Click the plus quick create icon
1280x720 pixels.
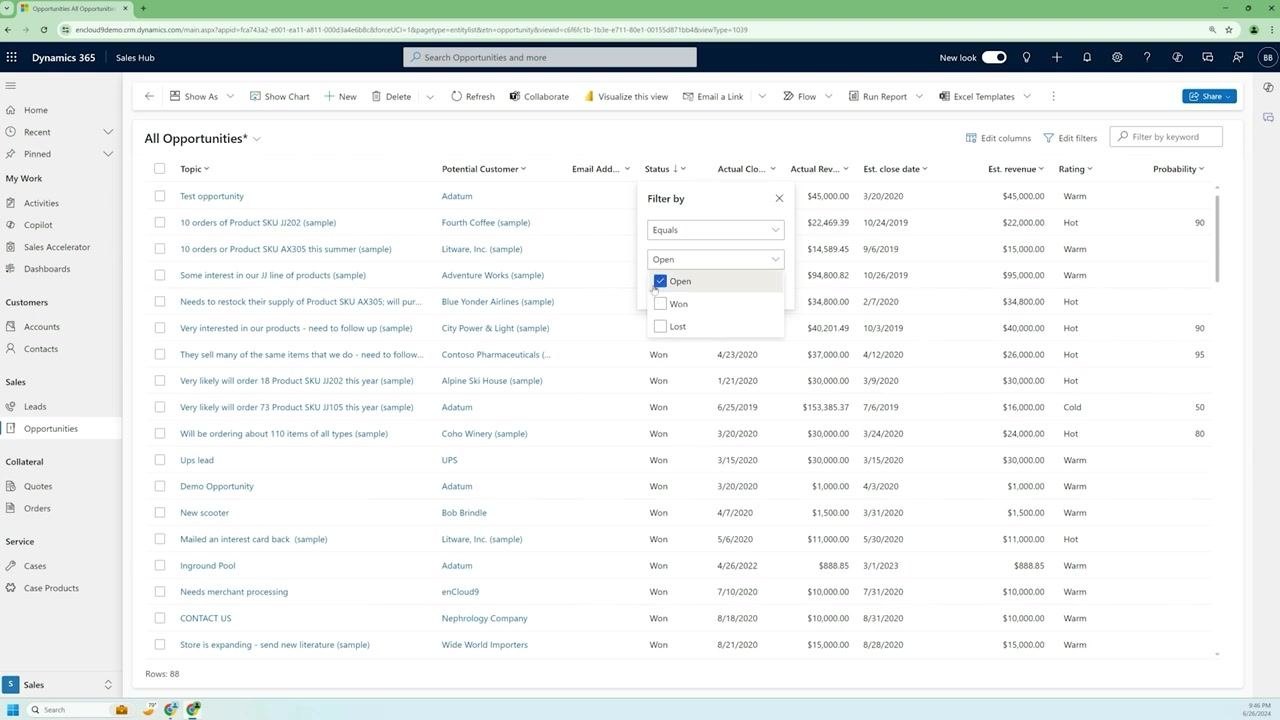click(x=1056, y=57)
